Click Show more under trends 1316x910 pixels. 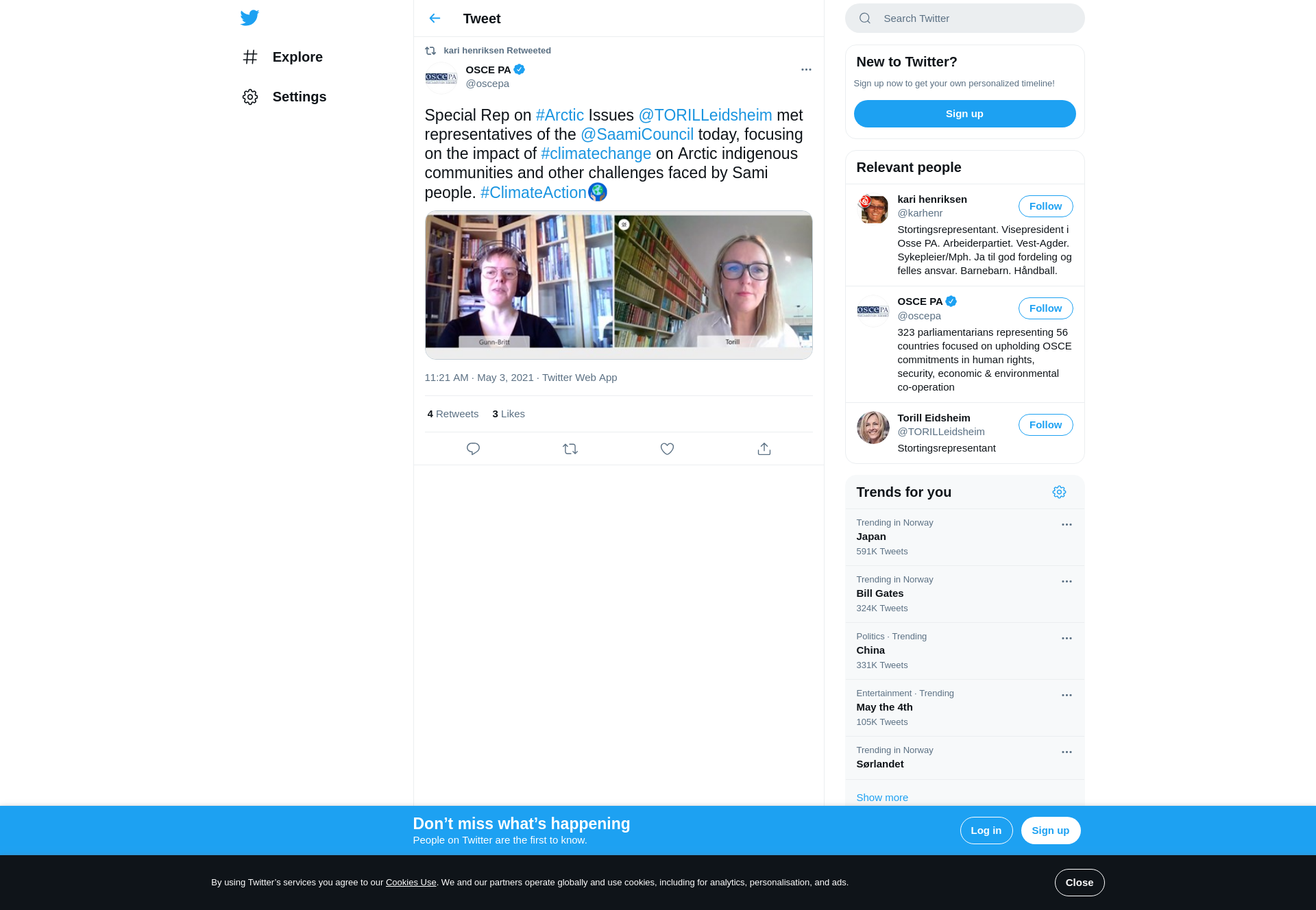[882, 798]
